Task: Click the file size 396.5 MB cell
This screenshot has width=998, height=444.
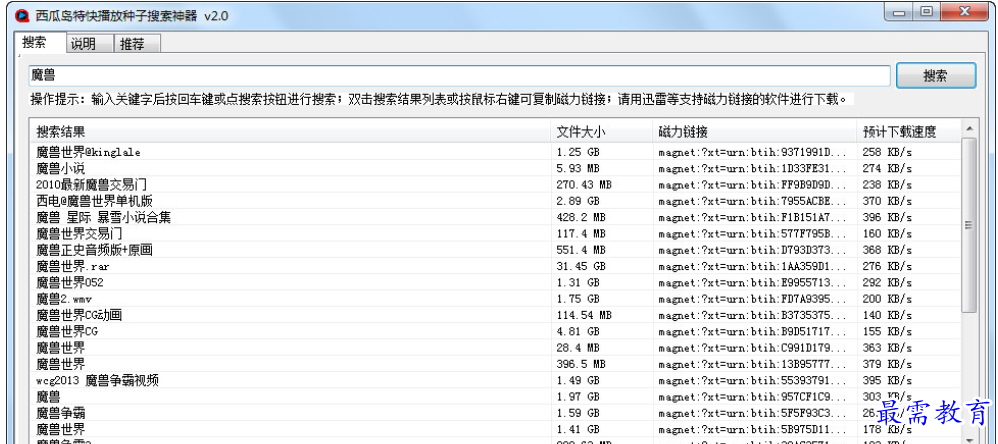Action: tap(581, 364)
